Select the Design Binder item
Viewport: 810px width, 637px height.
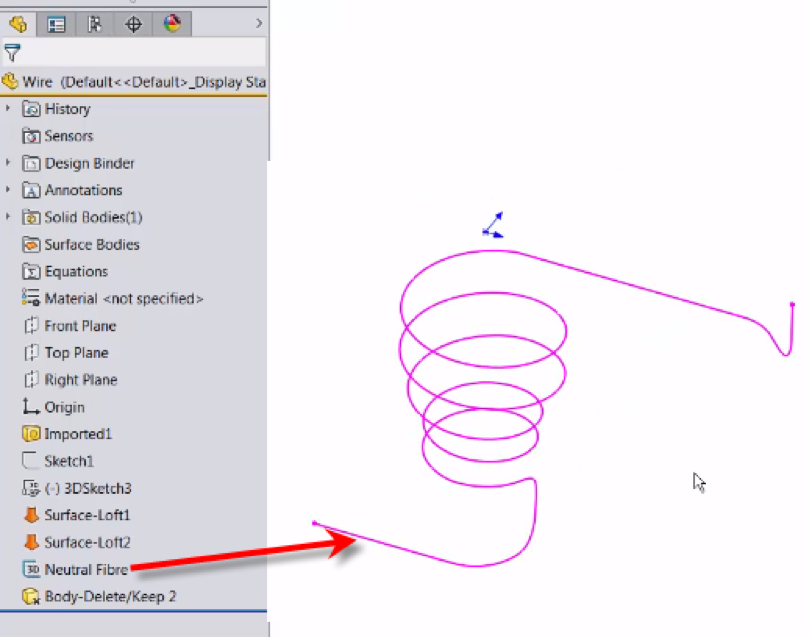coord(89,163)
